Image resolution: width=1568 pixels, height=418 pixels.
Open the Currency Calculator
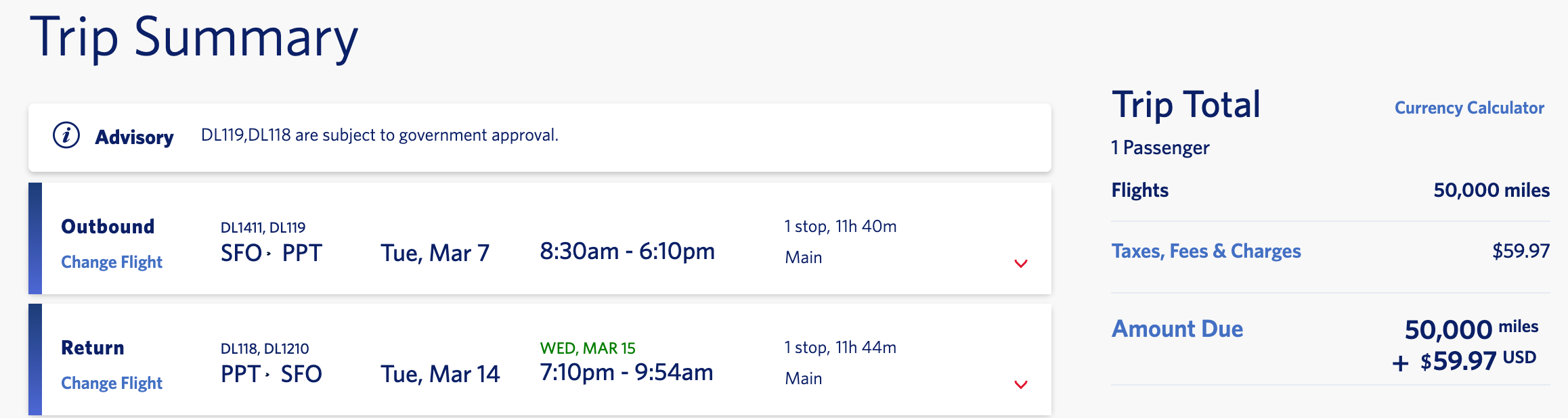coord(1469,108)
